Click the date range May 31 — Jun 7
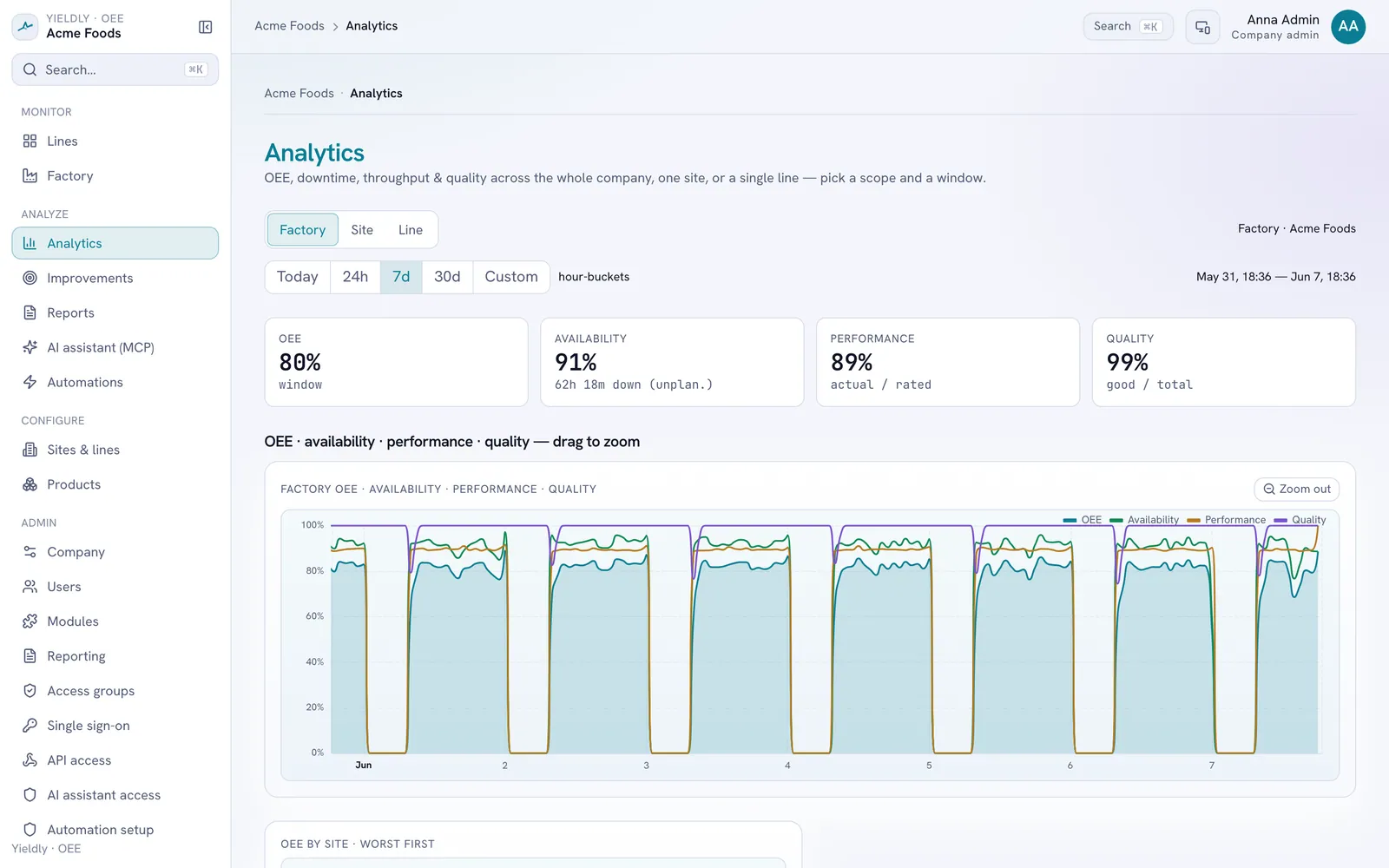This screenshot has width=1389, height=868. (x=1276, y=277)
